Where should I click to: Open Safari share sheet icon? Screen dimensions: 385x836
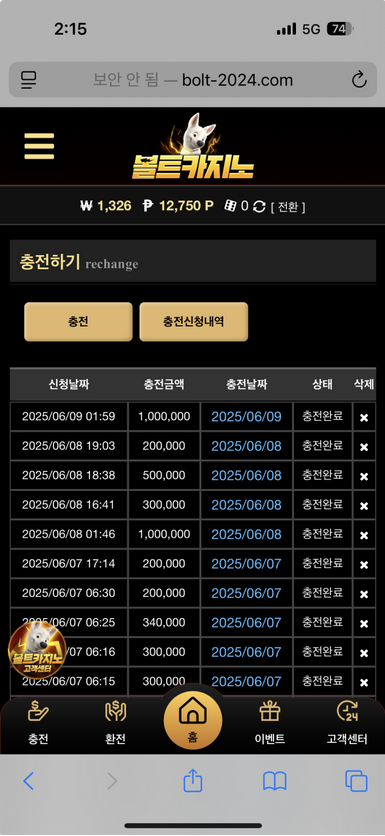192,781
